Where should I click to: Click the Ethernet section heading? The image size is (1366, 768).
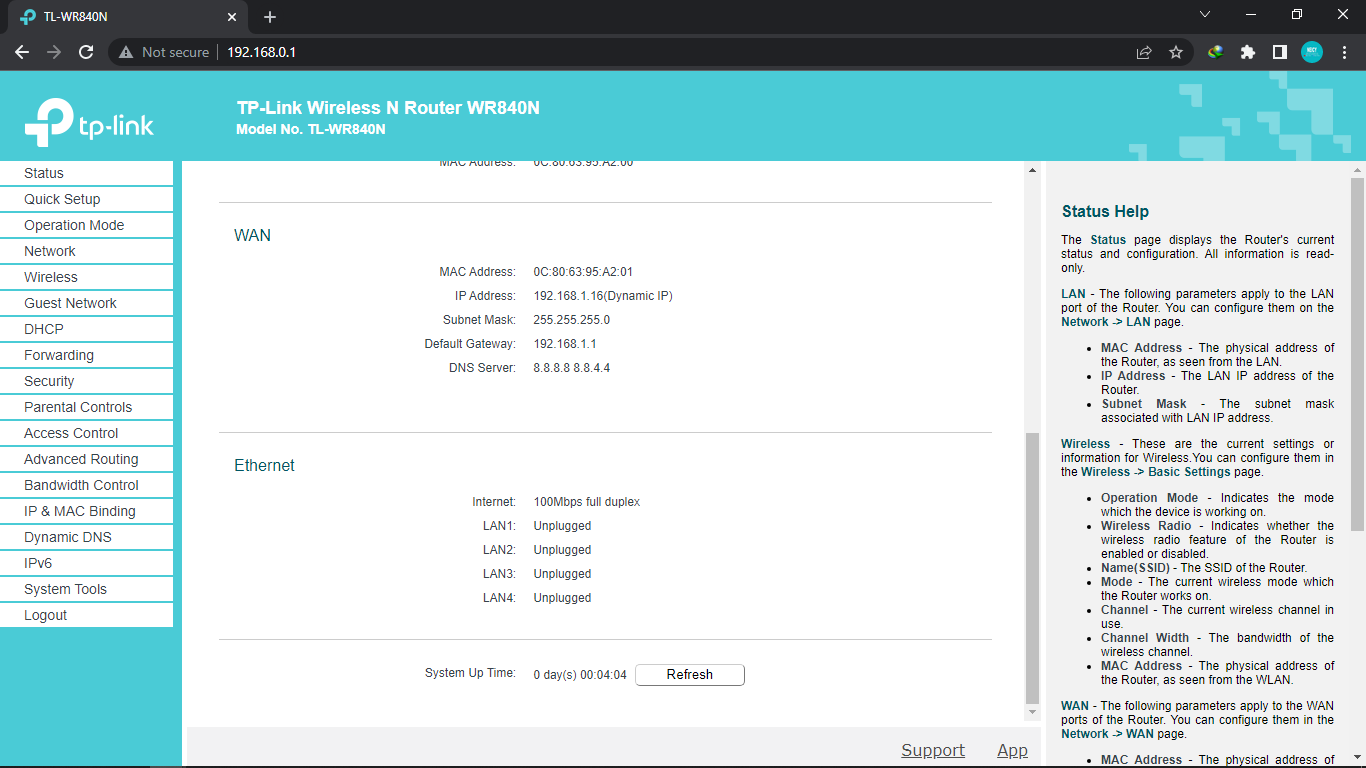click(x=264, y=466)
